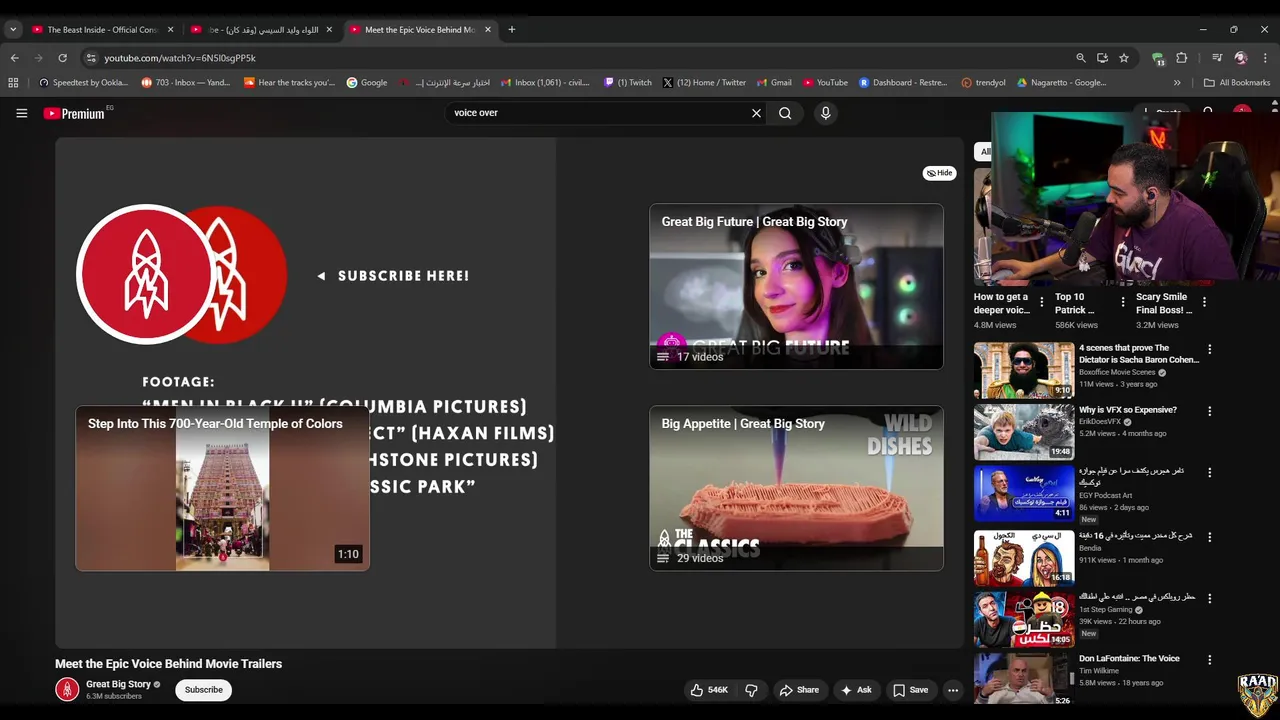1280x720 pixels.
Task: Open the YouTube bookmark
Action: 825,83
